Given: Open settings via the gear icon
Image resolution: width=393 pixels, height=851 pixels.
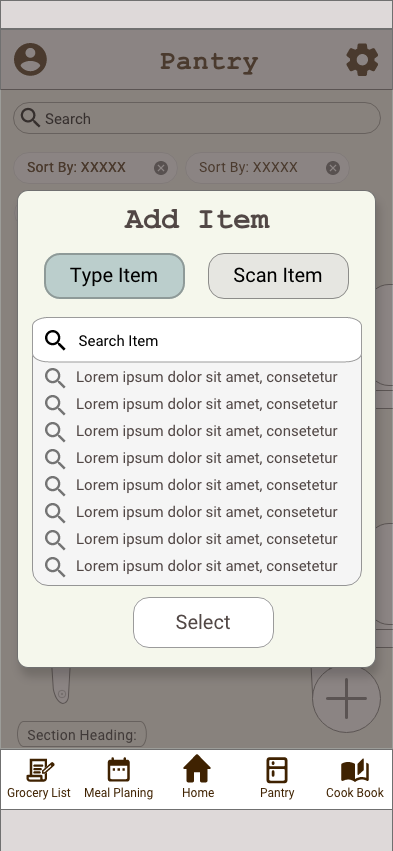Looking at the screenshot, I should 362,59.
